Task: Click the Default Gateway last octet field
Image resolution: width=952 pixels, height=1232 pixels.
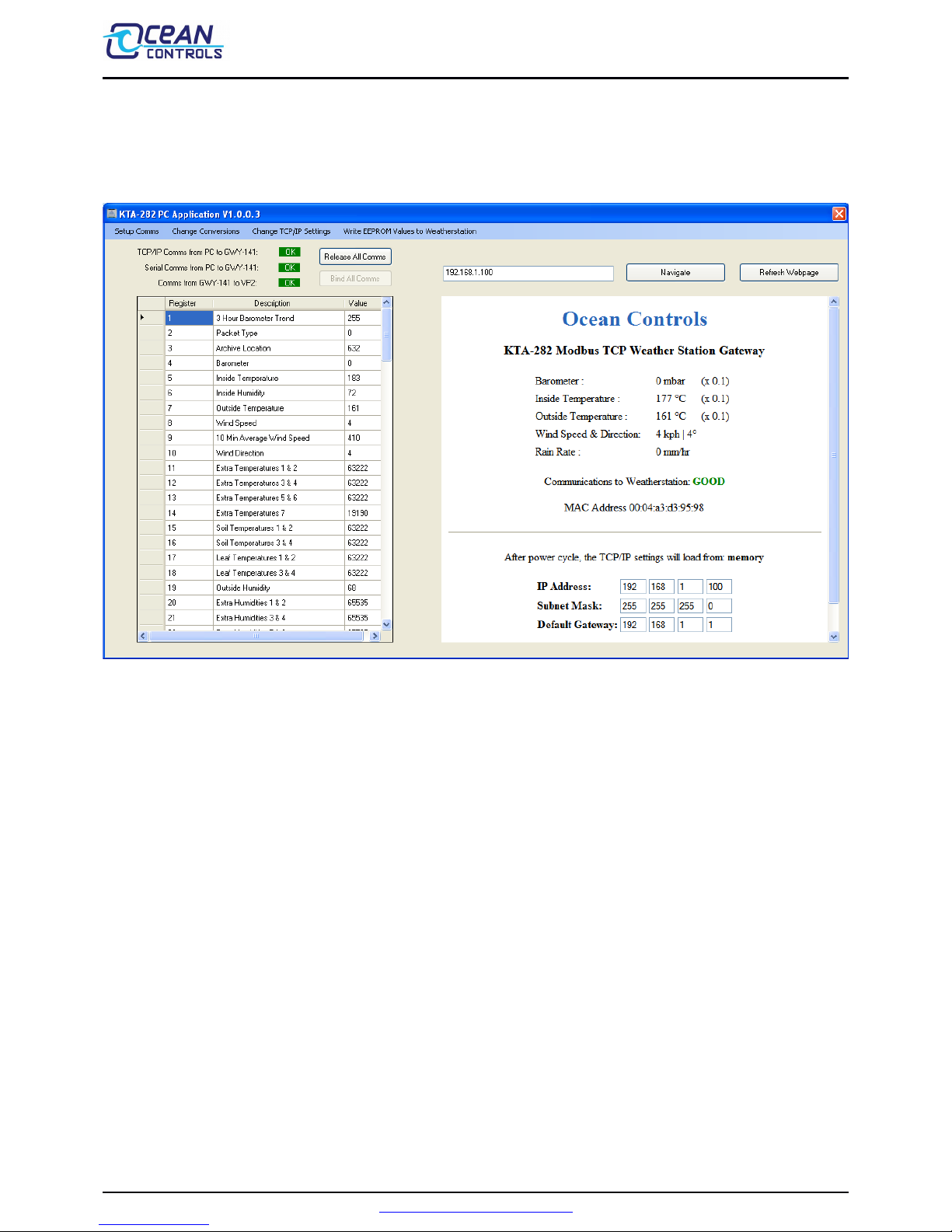Action: pyautogui.click(x=719, y=624)
